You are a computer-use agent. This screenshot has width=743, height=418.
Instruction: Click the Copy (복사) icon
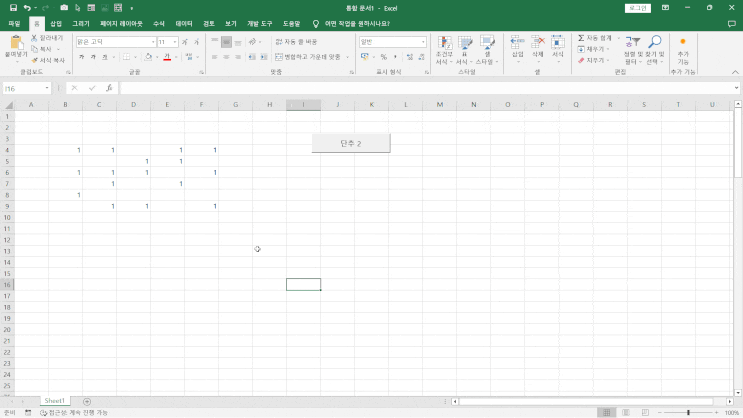click(34, 49)
